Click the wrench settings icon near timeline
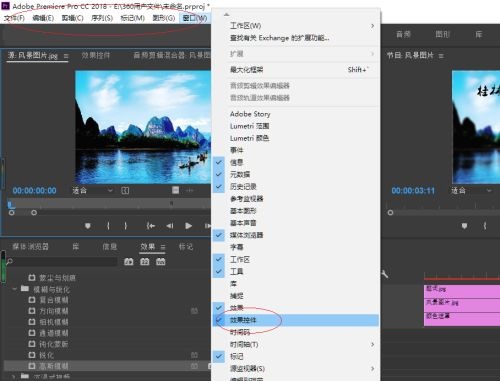The height and width of the screenshot is (381, 500). point(385,274)
